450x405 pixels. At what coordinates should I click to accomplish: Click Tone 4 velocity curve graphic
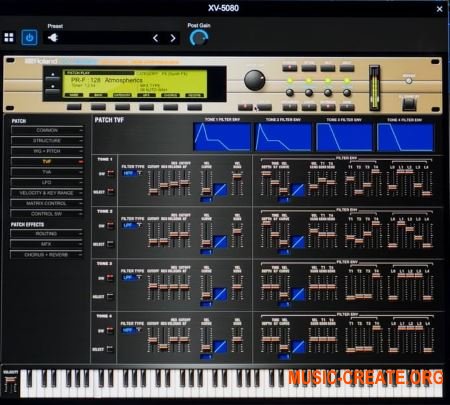pyautogui.click(x=220, y=346)
